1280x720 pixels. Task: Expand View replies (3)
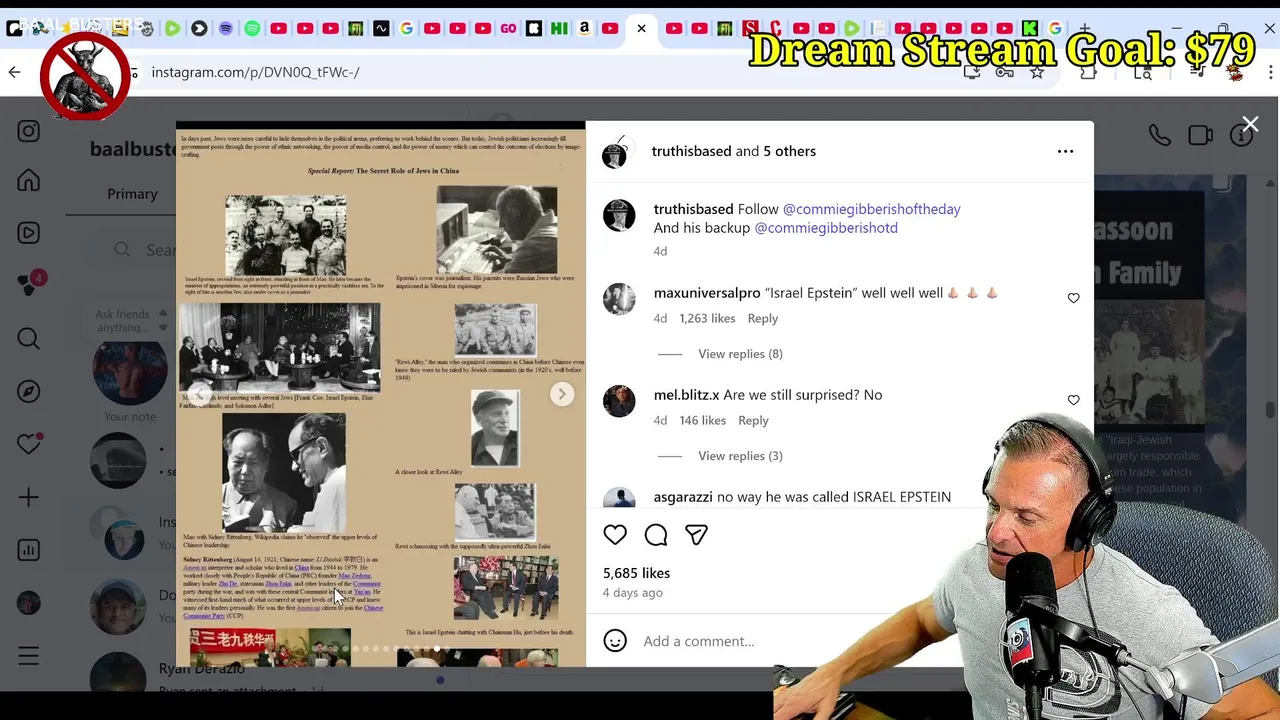click(x=740, y=456)
